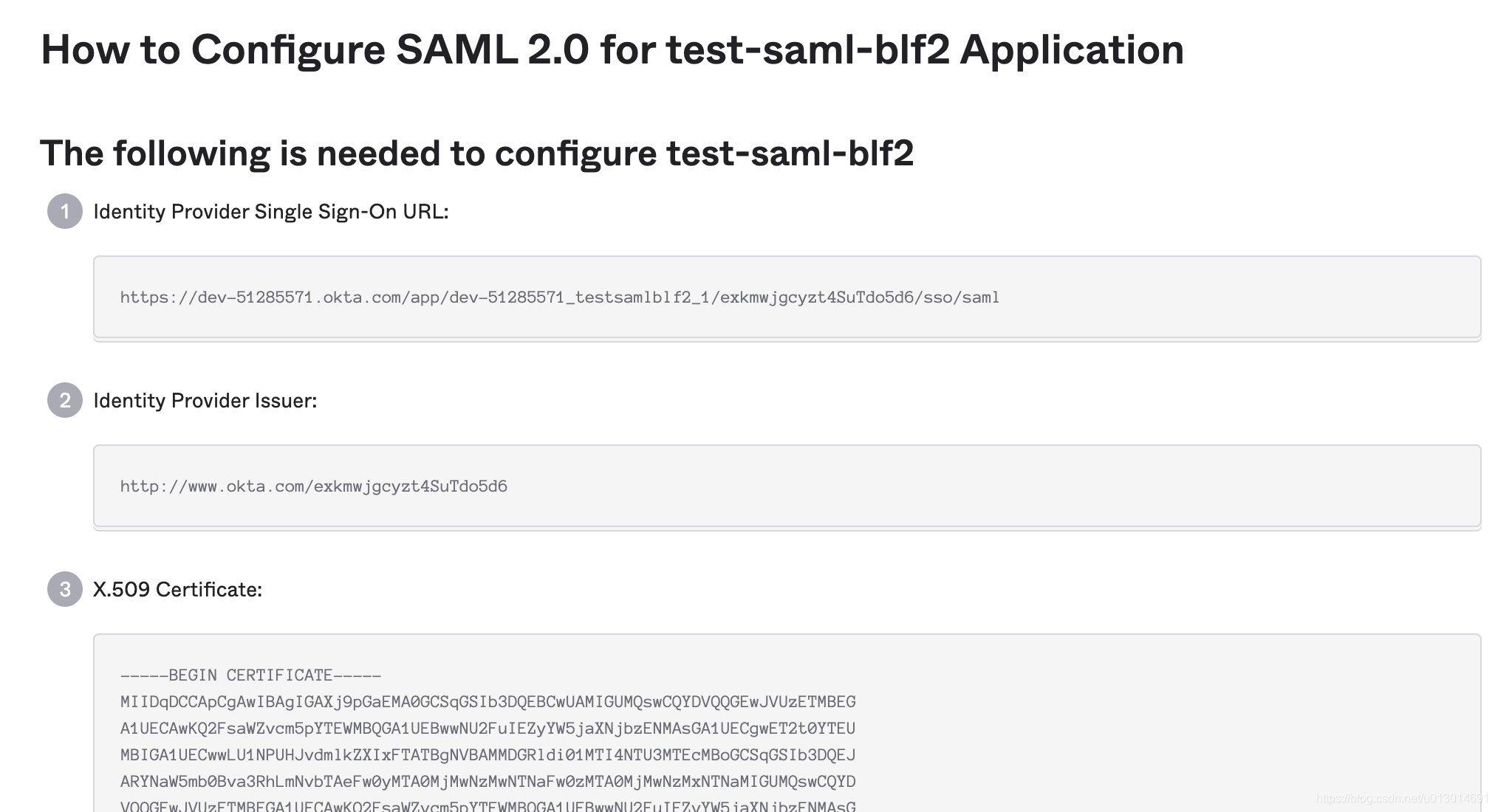
Task: Click the 'The following is needed' subheading
Action: pos(476,154)
